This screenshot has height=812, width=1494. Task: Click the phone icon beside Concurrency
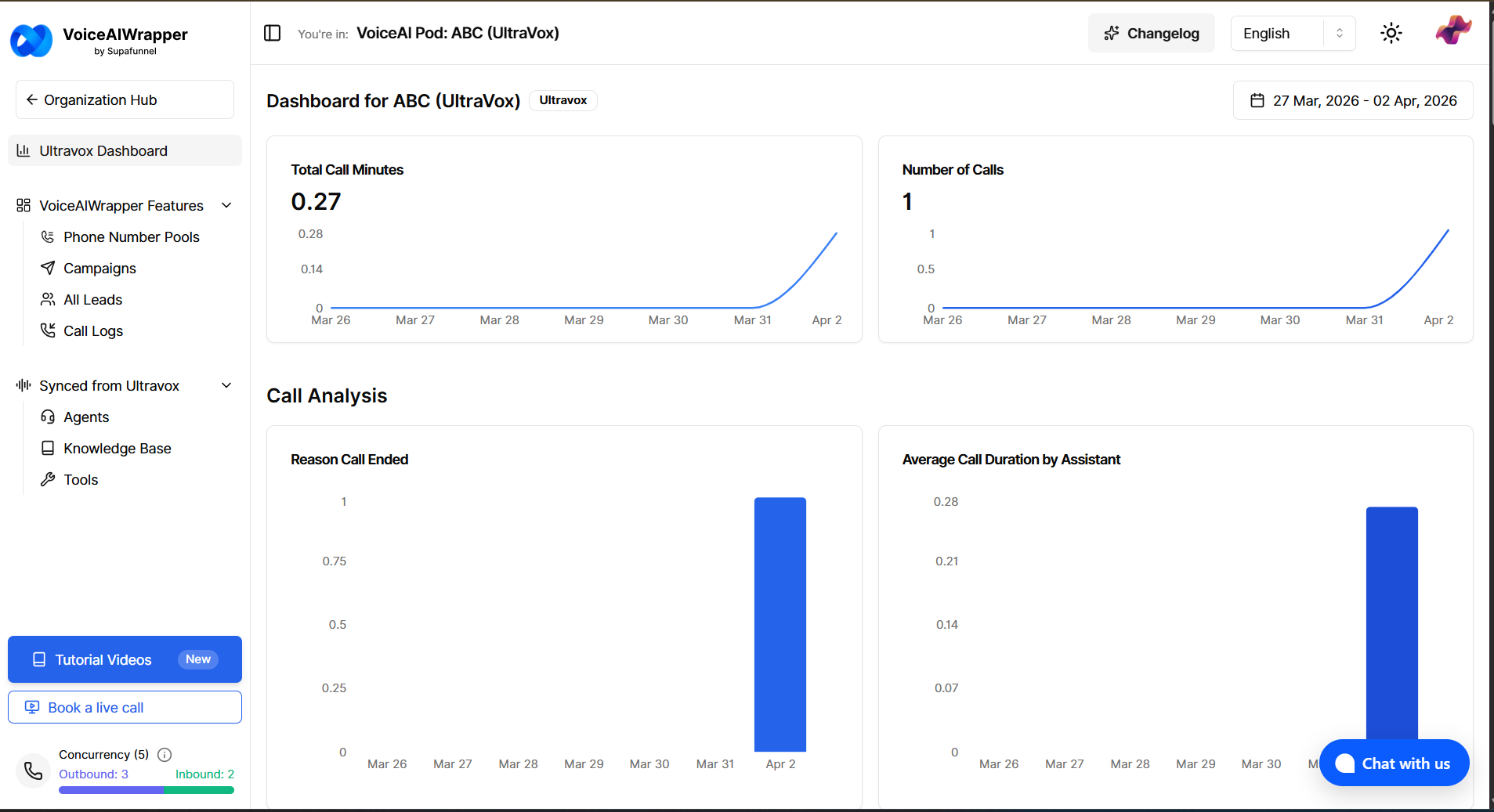(33, 770)
